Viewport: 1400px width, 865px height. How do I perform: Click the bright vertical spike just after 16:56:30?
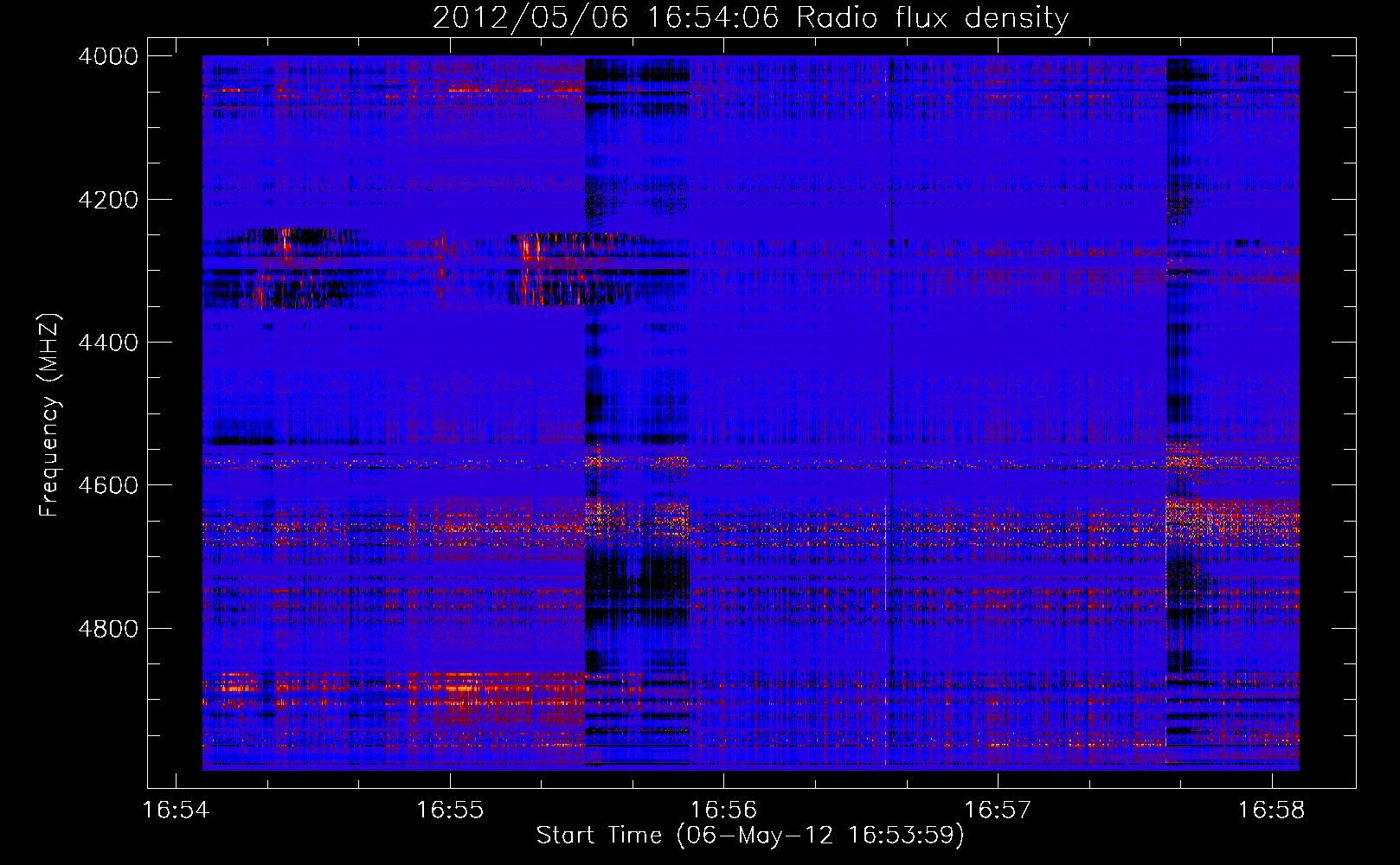pyautogui.click(x=886, y=412)
